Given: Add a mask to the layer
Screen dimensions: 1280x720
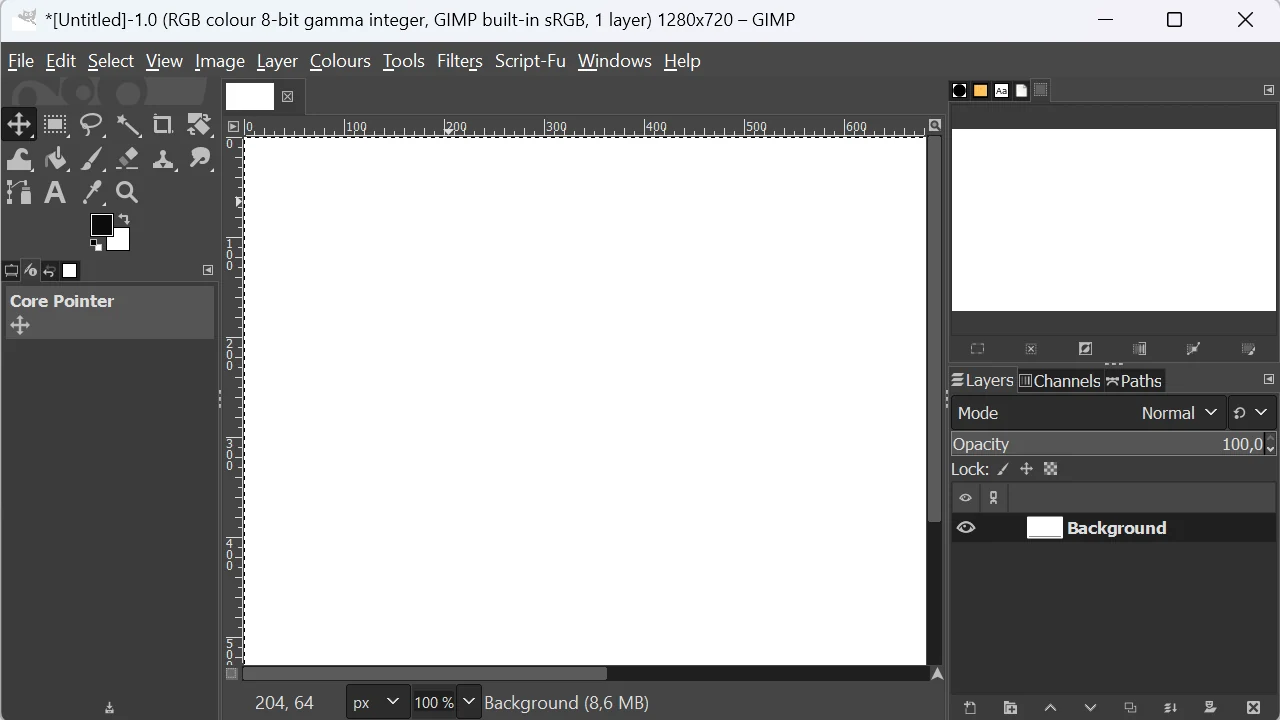Looking at the screenshot, I should pos(1210,708).
